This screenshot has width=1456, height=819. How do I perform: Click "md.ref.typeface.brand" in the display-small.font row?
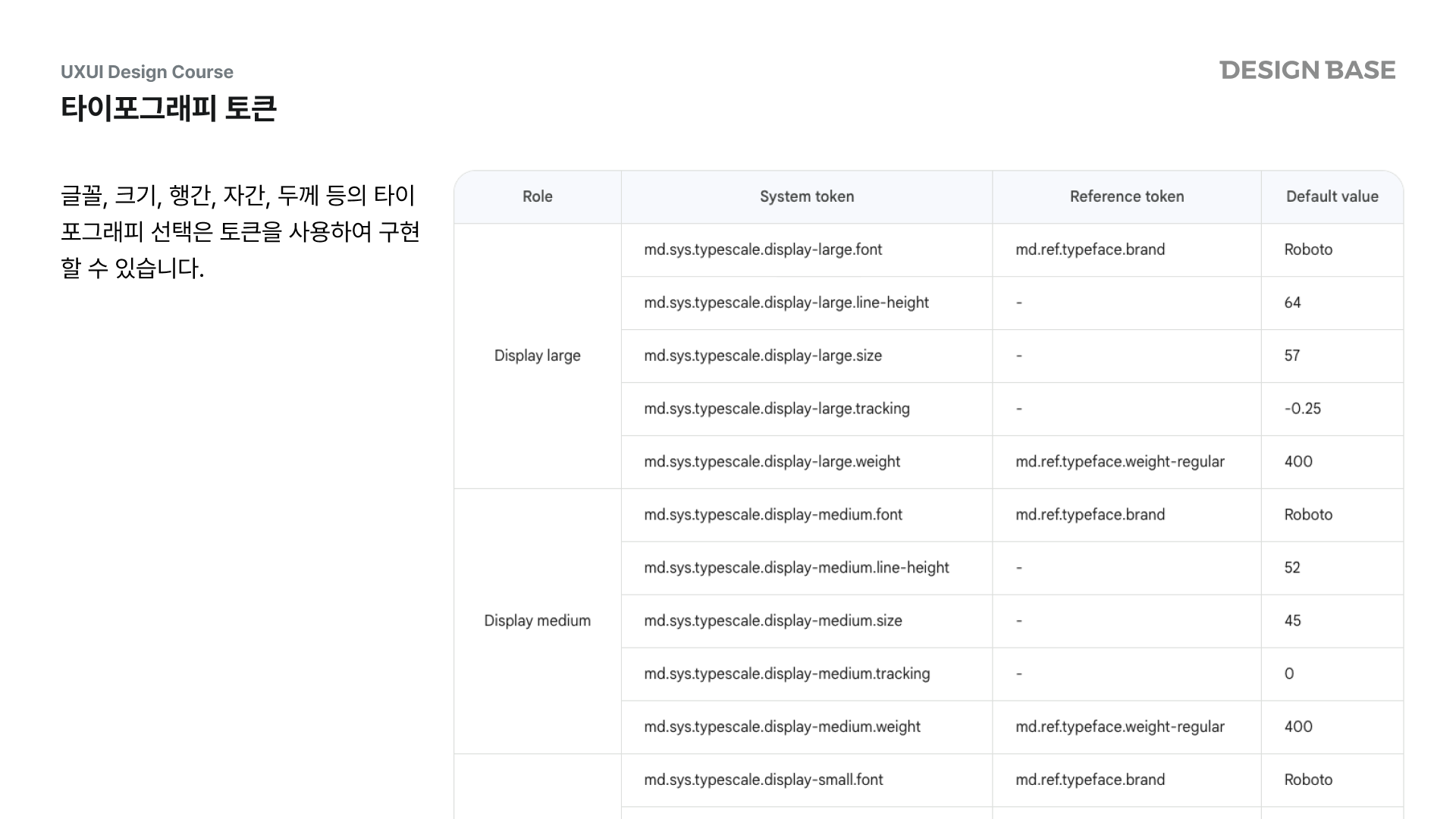1090,780
